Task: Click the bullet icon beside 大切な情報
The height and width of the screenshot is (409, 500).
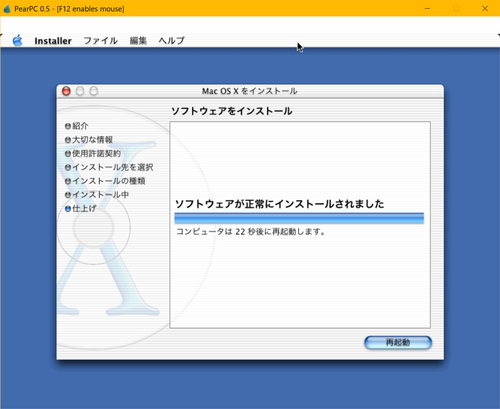Action: click(x=68, y=140)
